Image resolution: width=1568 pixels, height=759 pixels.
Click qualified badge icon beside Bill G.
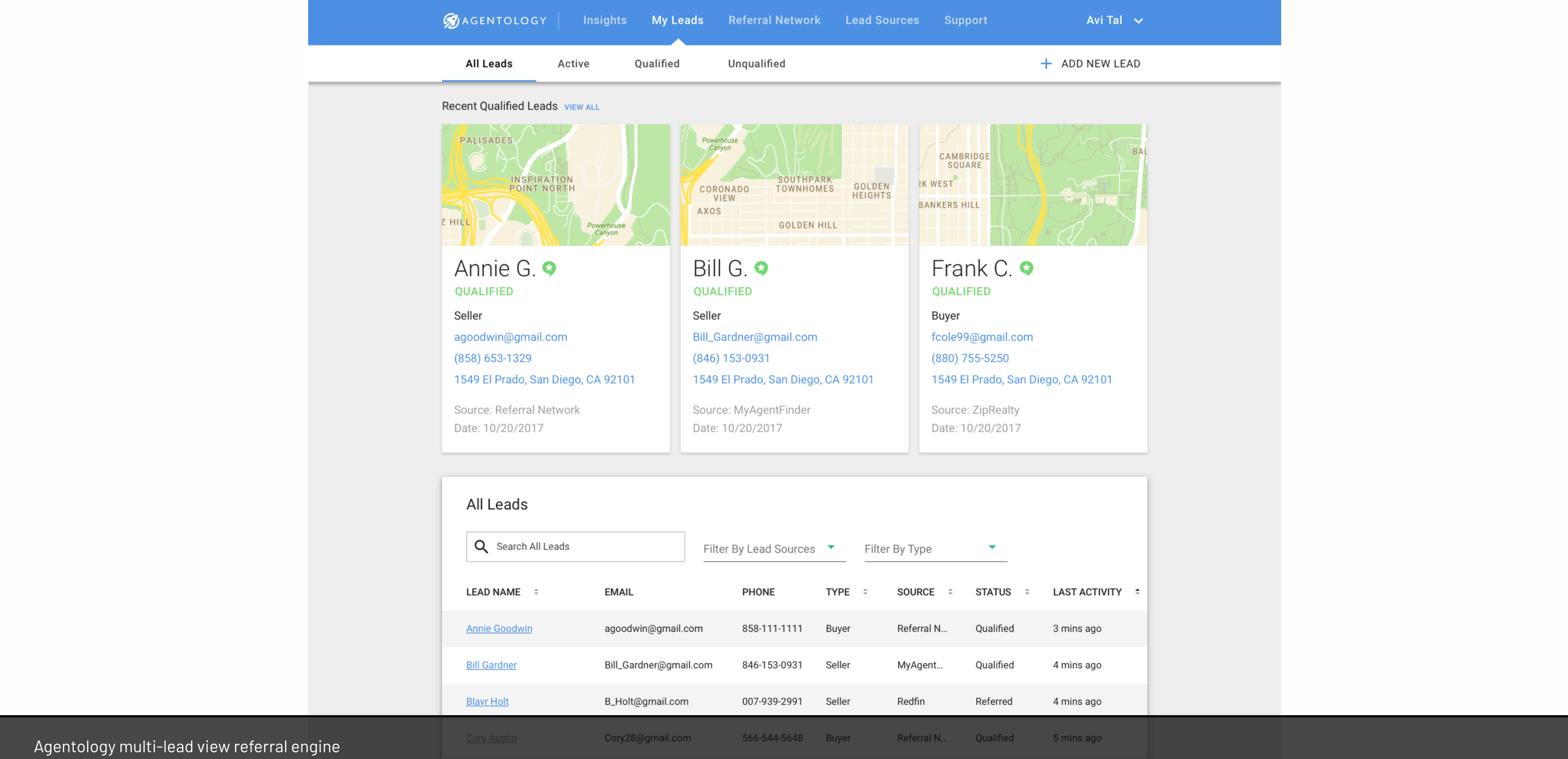pyautogui.click(x=761, y=268)
